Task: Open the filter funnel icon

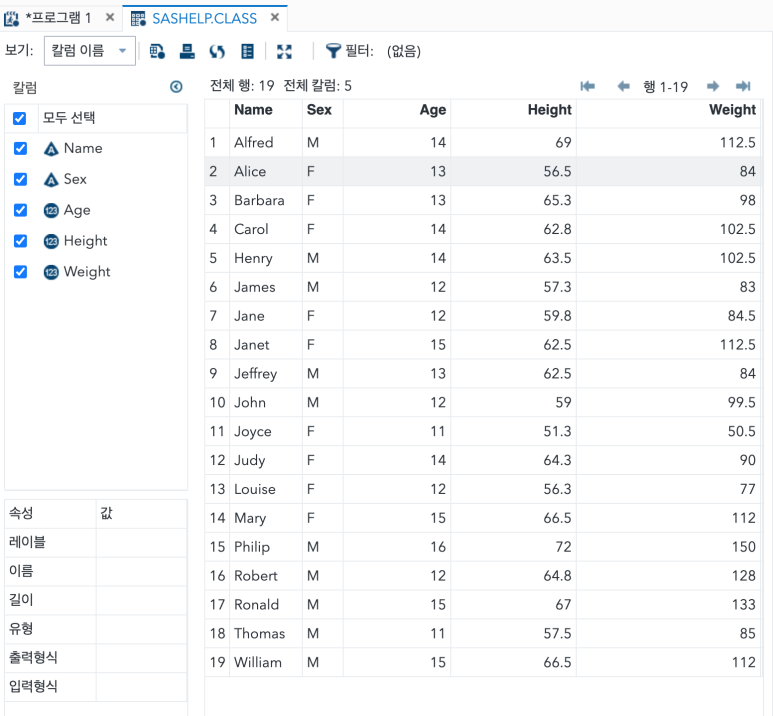Action: pos(333,51)
